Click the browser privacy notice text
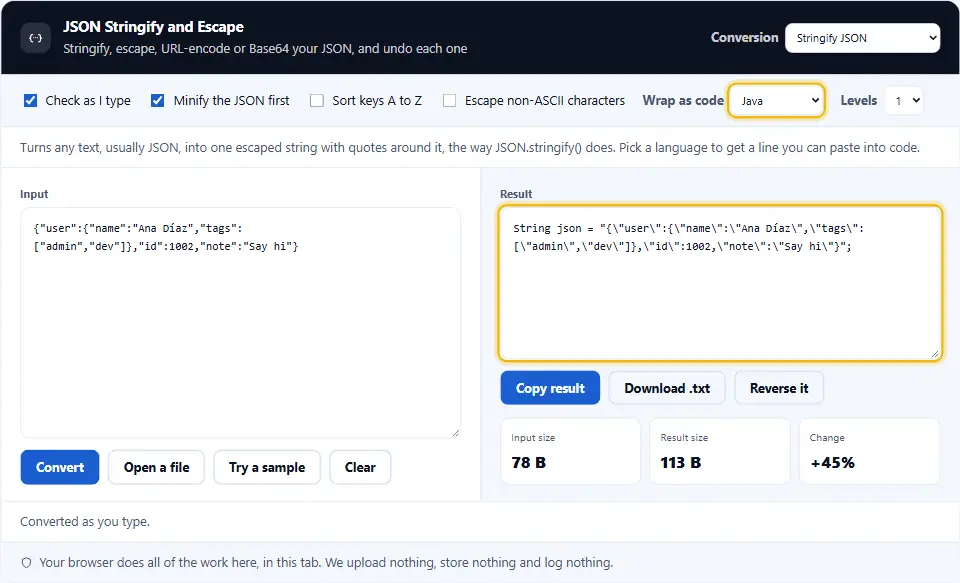This screenshot has height=583, width=960. coord(326,563)
